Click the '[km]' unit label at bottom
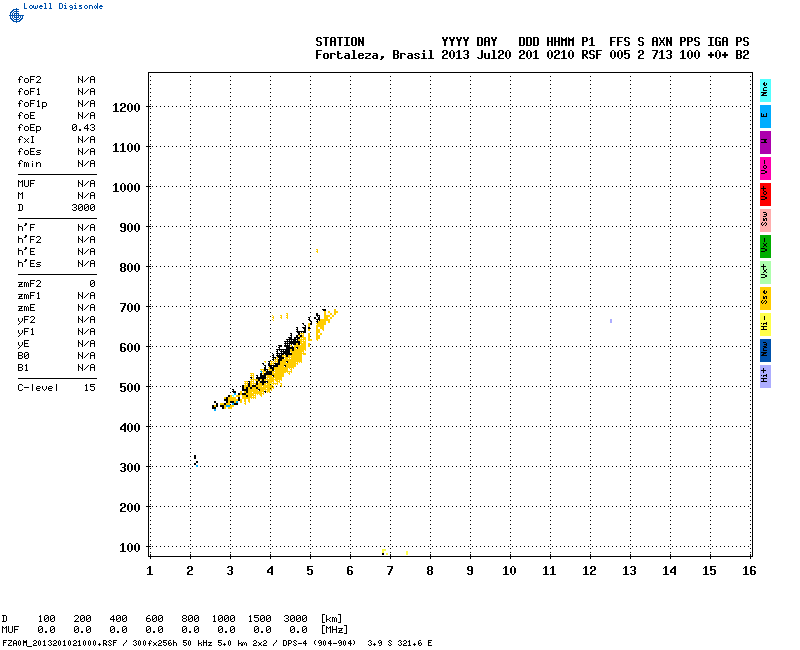Screen dimensions: 800x650 tap(331, 619)
